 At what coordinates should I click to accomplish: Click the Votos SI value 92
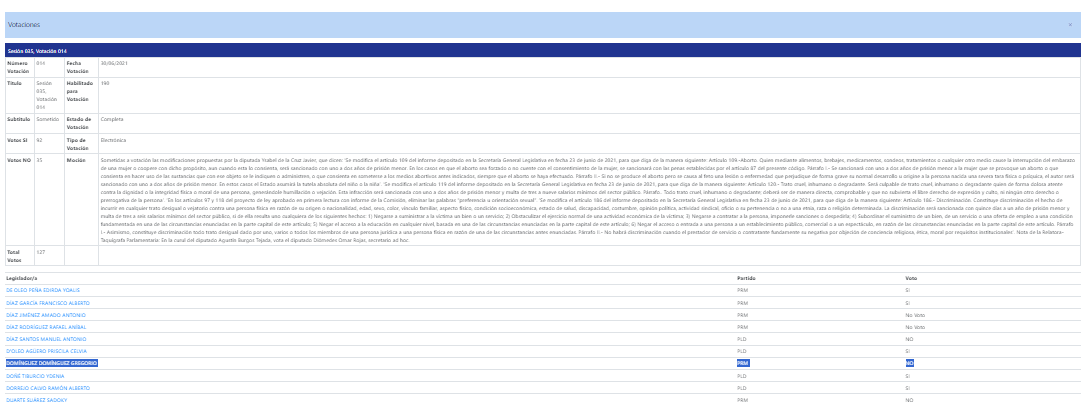[39, 139]
